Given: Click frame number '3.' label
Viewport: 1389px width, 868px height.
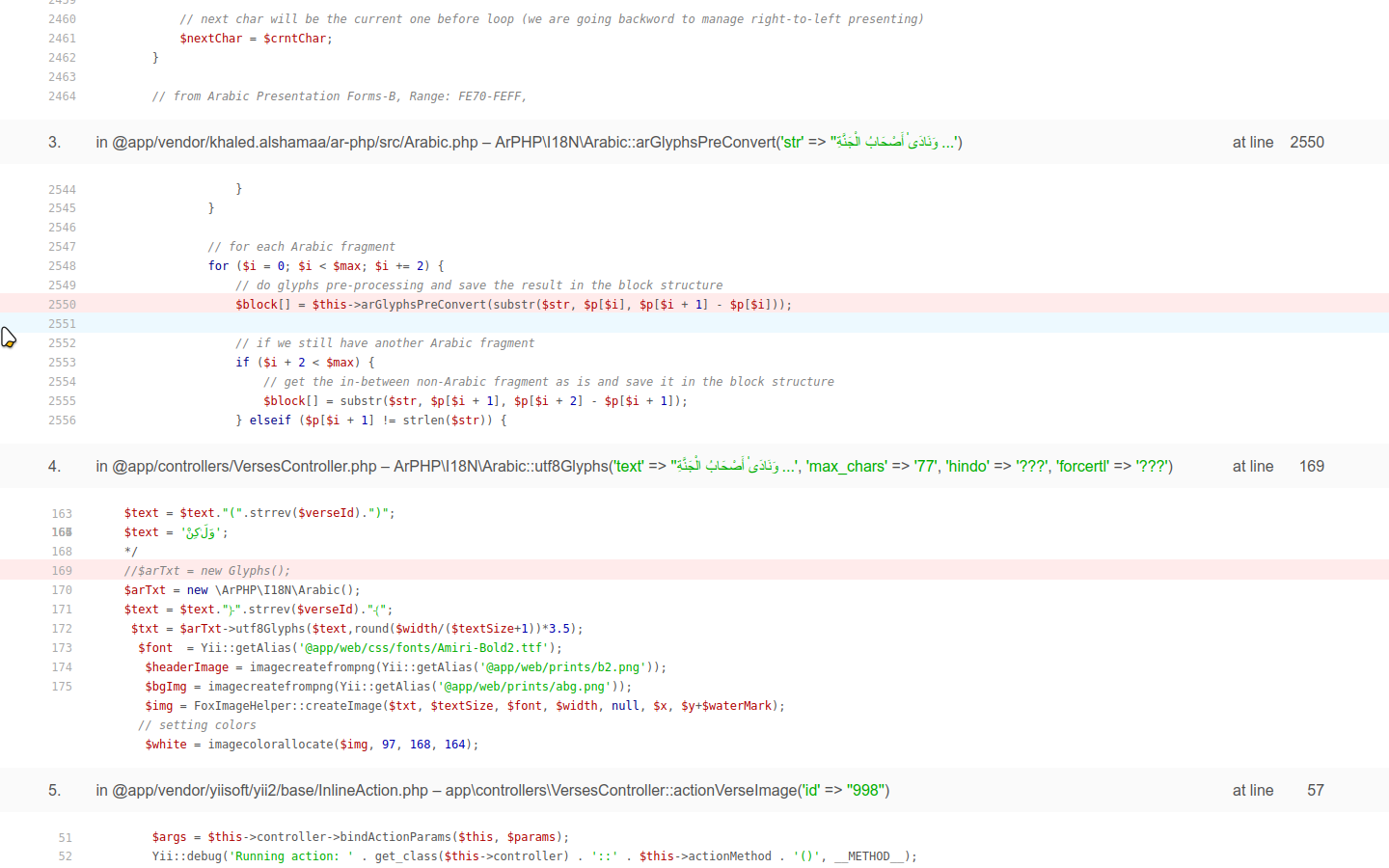Looking at the screenshot, I should coord(55,142).
